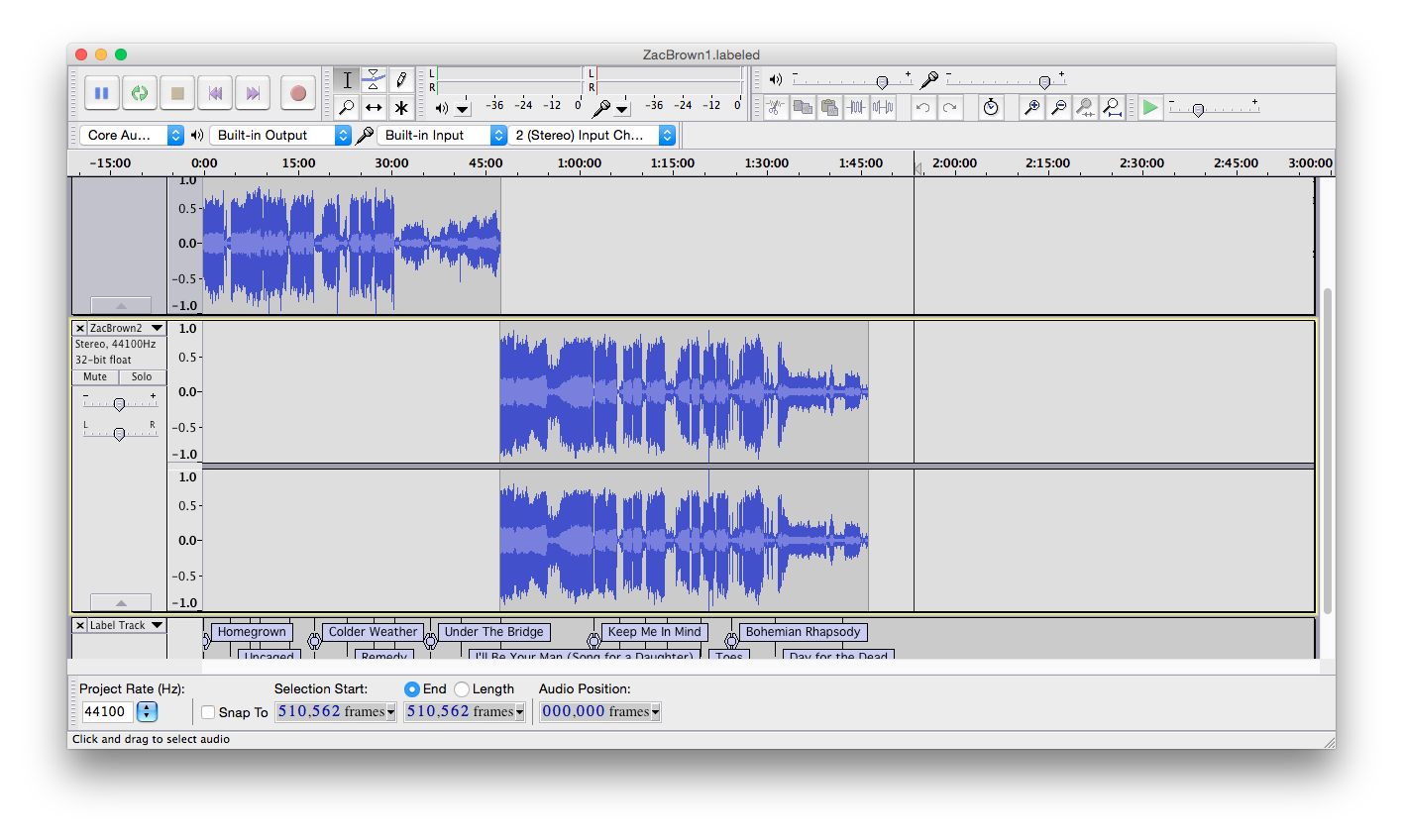Select the I-beam Selection tool
The width and height of the screenshot is (1403, 840).
coord(347,79)
